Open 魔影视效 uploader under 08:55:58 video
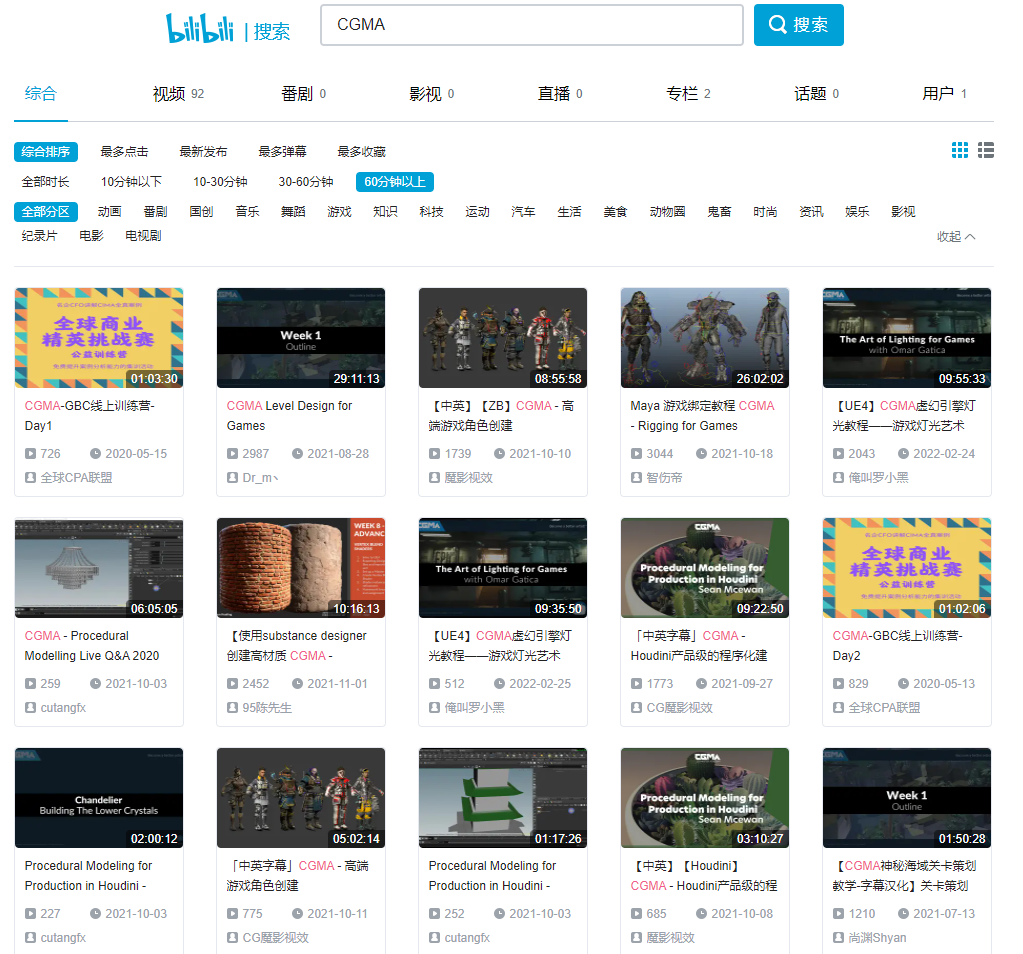1023x954 pixels. click(x=468, y=478)
